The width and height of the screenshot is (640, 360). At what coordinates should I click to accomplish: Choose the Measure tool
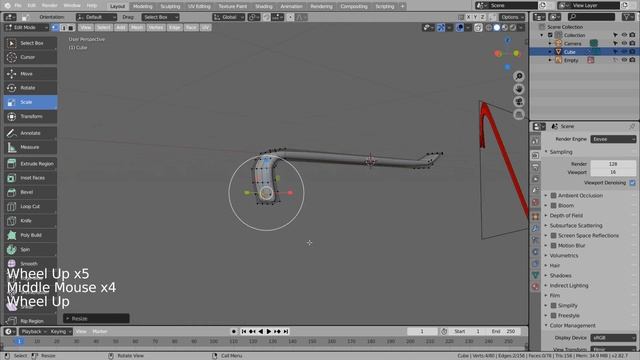pos(31,147)
